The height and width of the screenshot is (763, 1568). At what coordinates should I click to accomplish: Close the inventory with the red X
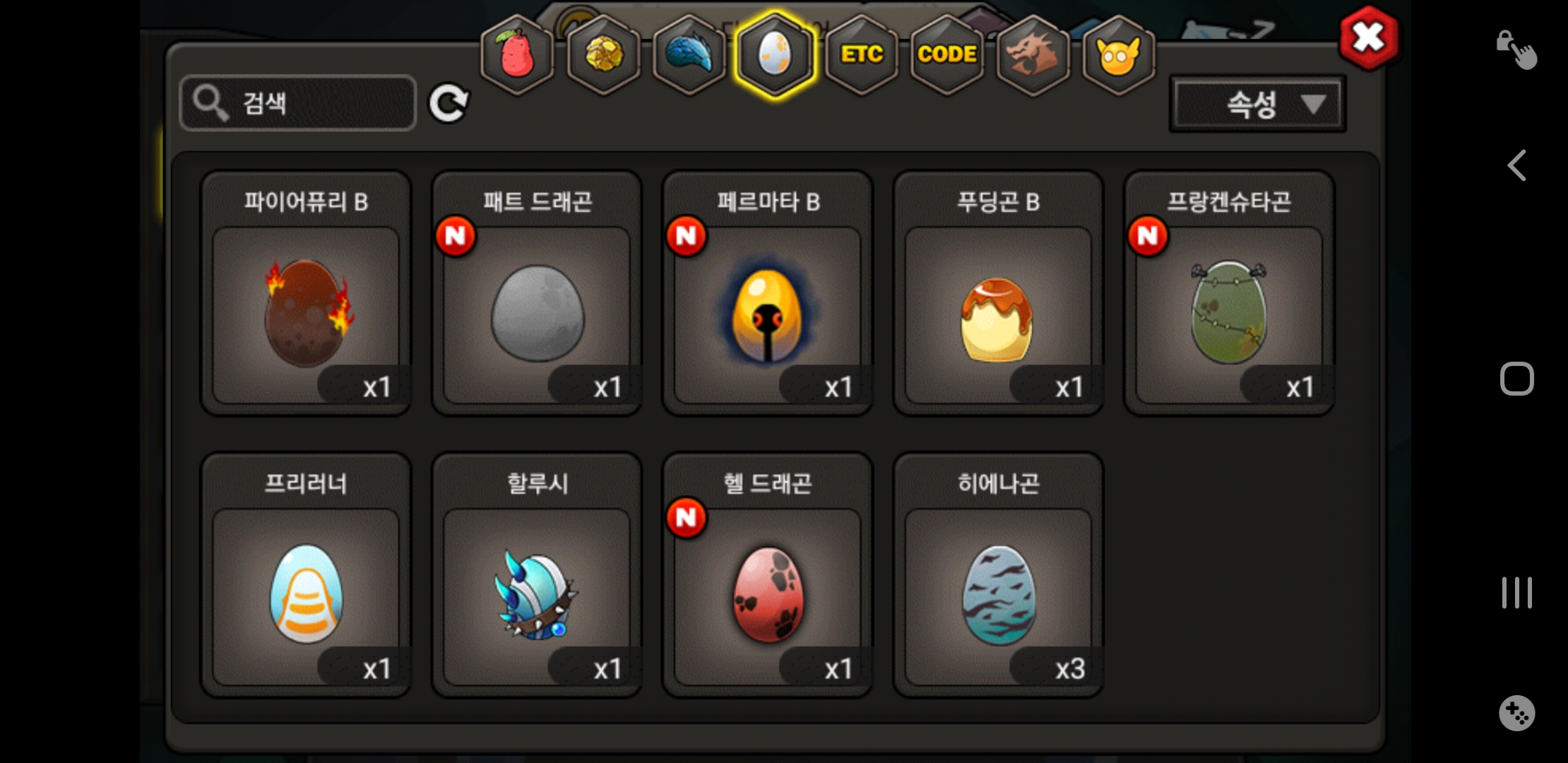coord(1368,37)
